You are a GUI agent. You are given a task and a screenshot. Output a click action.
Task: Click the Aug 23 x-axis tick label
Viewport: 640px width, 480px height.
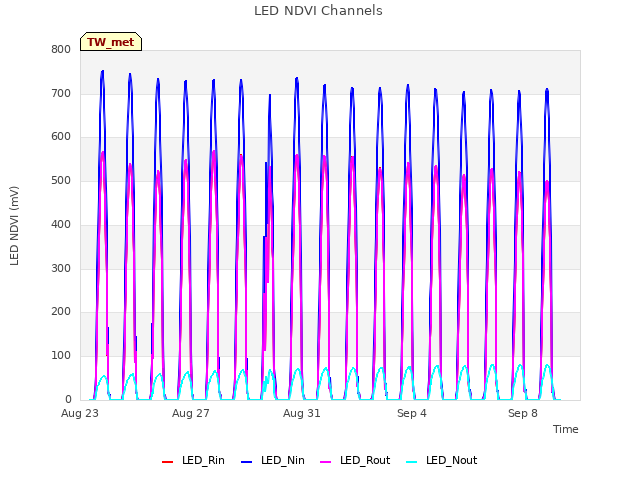[x=80, y=413]
